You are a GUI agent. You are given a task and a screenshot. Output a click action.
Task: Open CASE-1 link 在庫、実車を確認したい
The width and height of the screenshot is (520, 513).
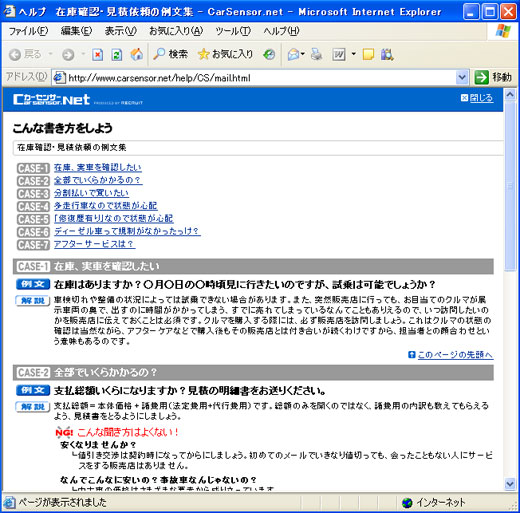coord(98,167)
